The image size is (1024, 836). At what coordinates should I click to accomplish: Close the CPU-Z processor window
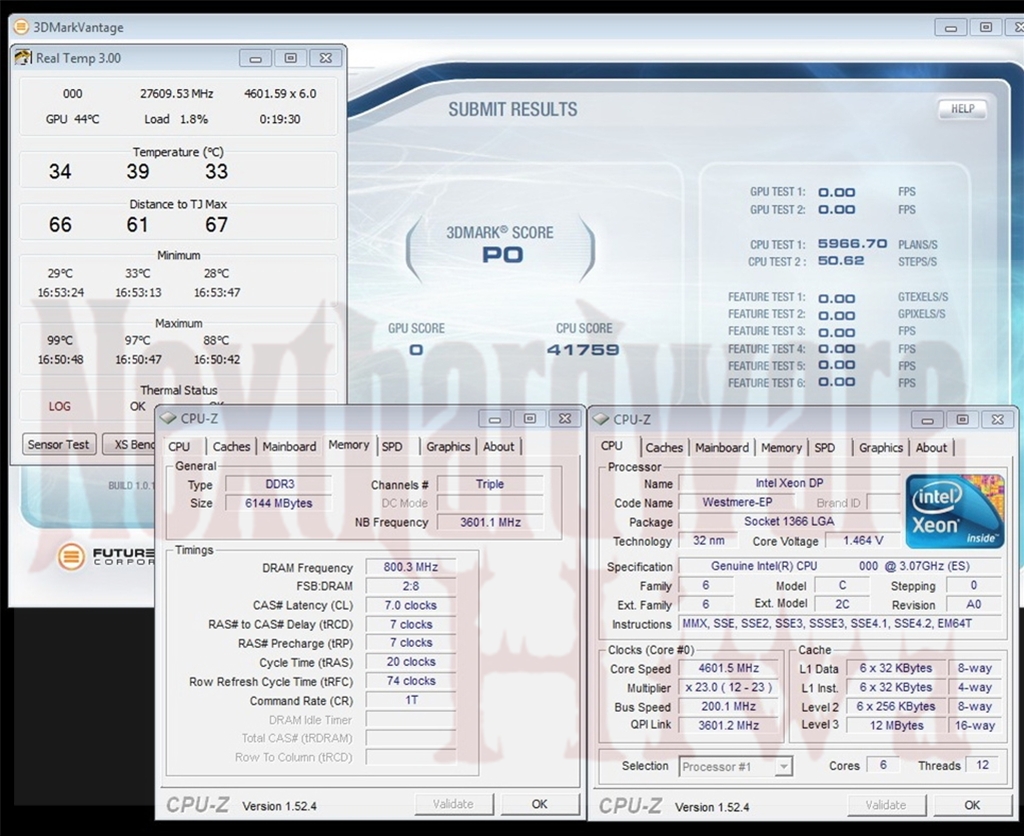997,420
